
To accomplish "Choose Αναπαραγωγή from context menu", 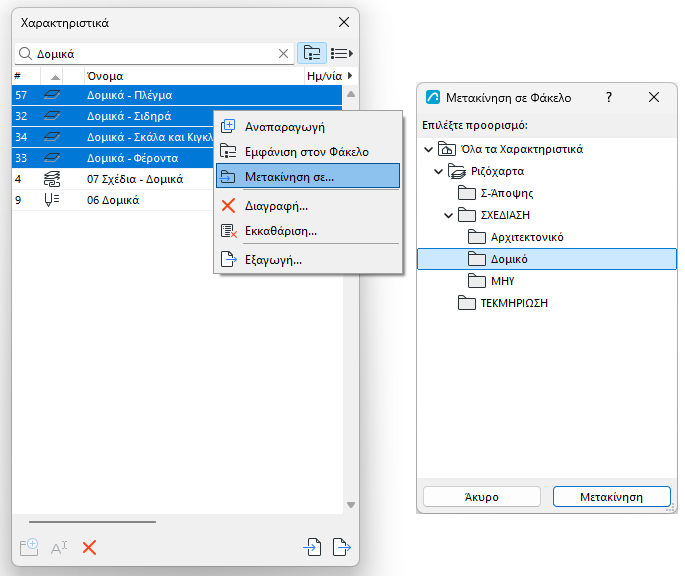I will [308, 127].
